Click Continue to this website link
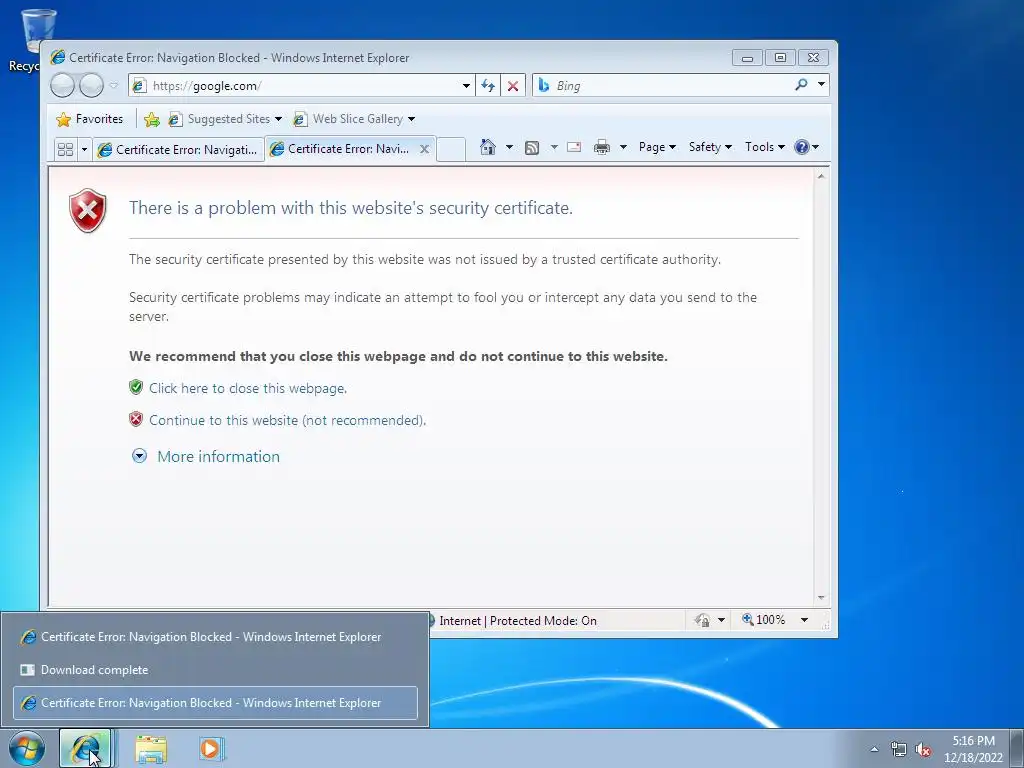The width and height of the screenshot is (1024, 768). 287,421
